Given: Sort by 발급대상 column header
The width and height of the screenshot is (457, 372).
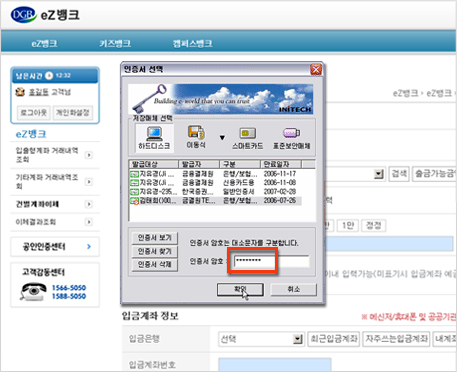Looking at the screenshot, I should tap(154, 164).
